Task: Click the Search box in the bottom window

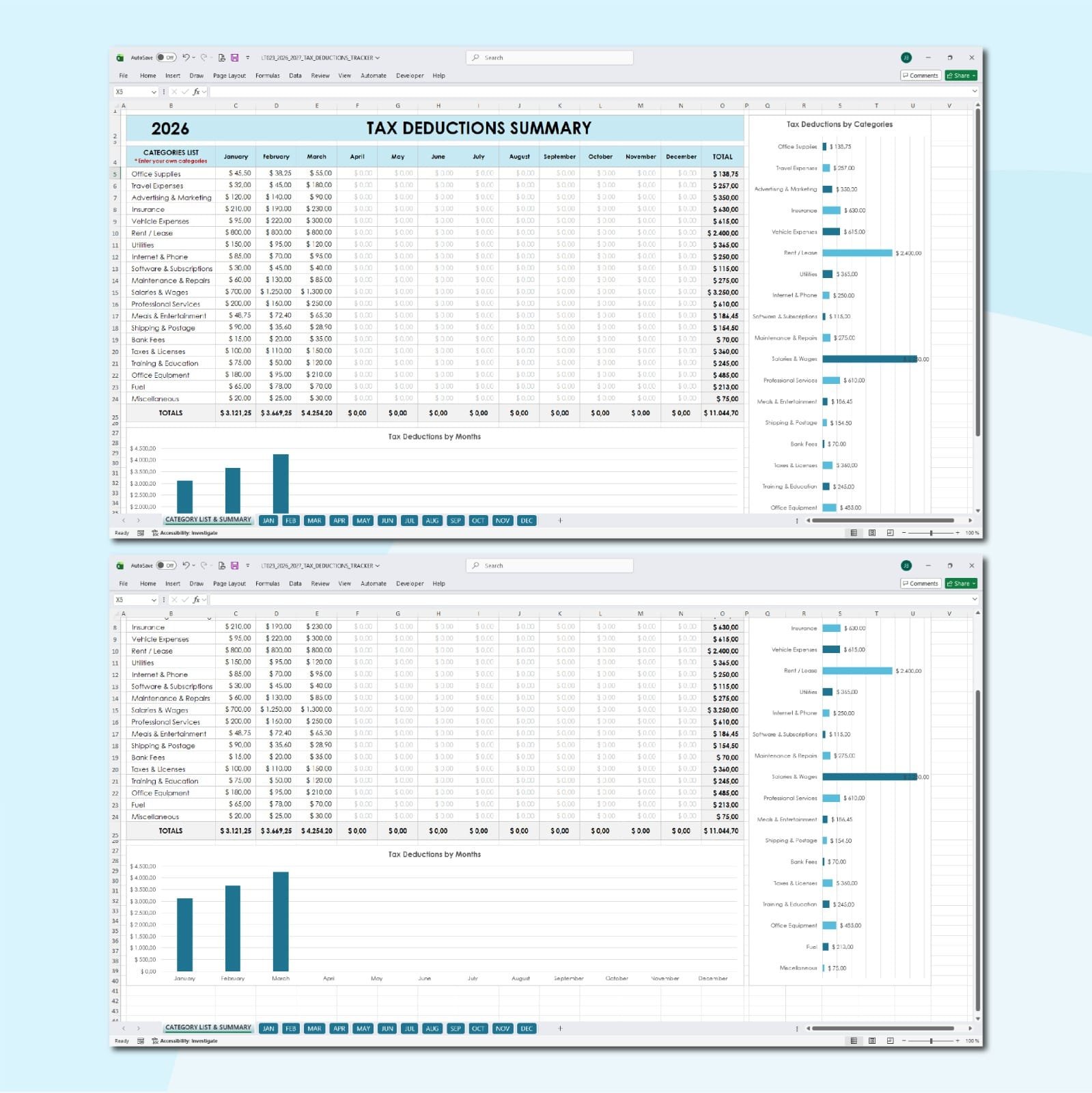Action: [x=550, y=566]
